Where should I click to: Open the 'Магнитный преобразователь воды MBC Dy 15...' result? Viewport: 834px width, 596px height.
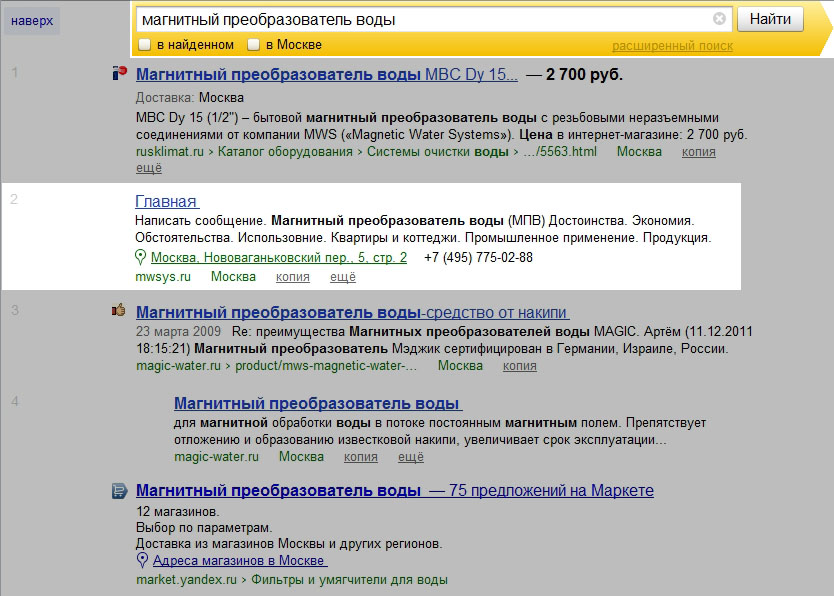click(x=327, y=74)
